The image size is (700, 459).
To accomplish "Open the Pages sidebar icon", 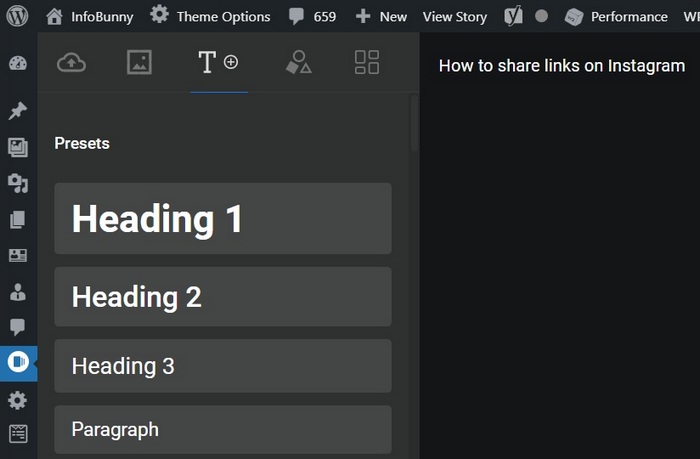I will (18, 220).
